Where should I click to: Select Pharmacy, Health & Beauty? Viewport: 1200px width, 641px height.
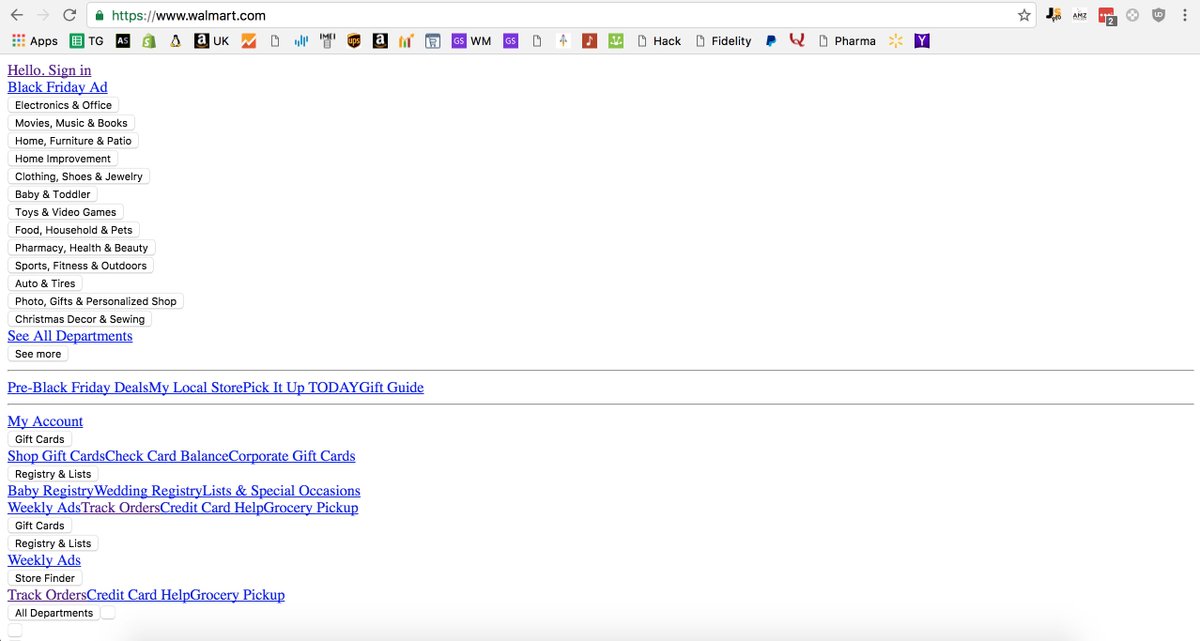tap(82, 248)
